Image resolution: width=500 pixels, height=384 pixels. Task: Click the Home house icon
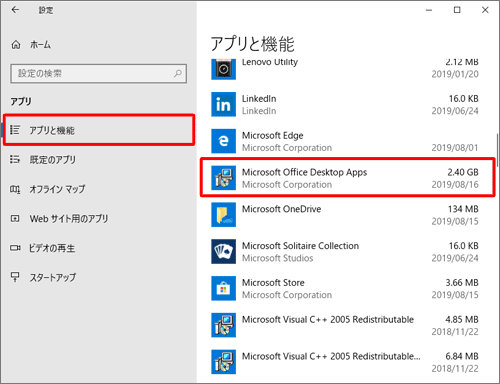(16, 45)
